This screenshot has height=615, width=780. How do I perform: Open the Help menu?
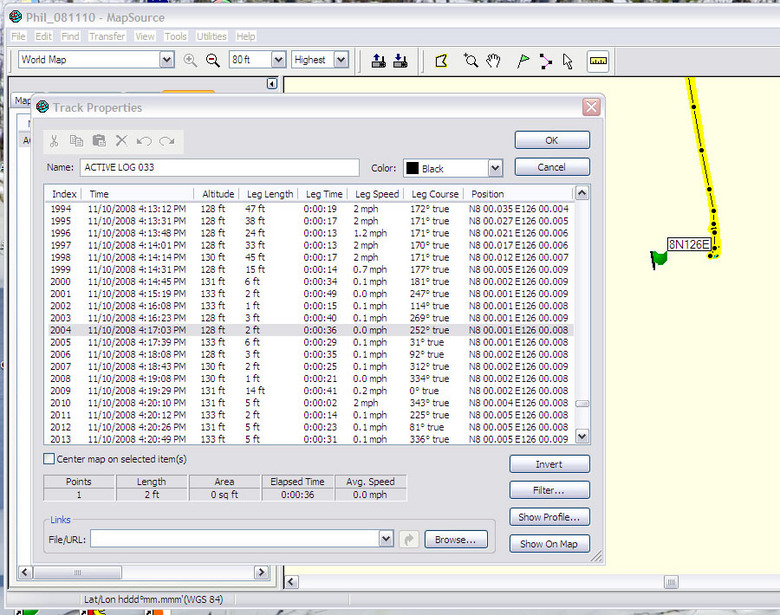245,36
